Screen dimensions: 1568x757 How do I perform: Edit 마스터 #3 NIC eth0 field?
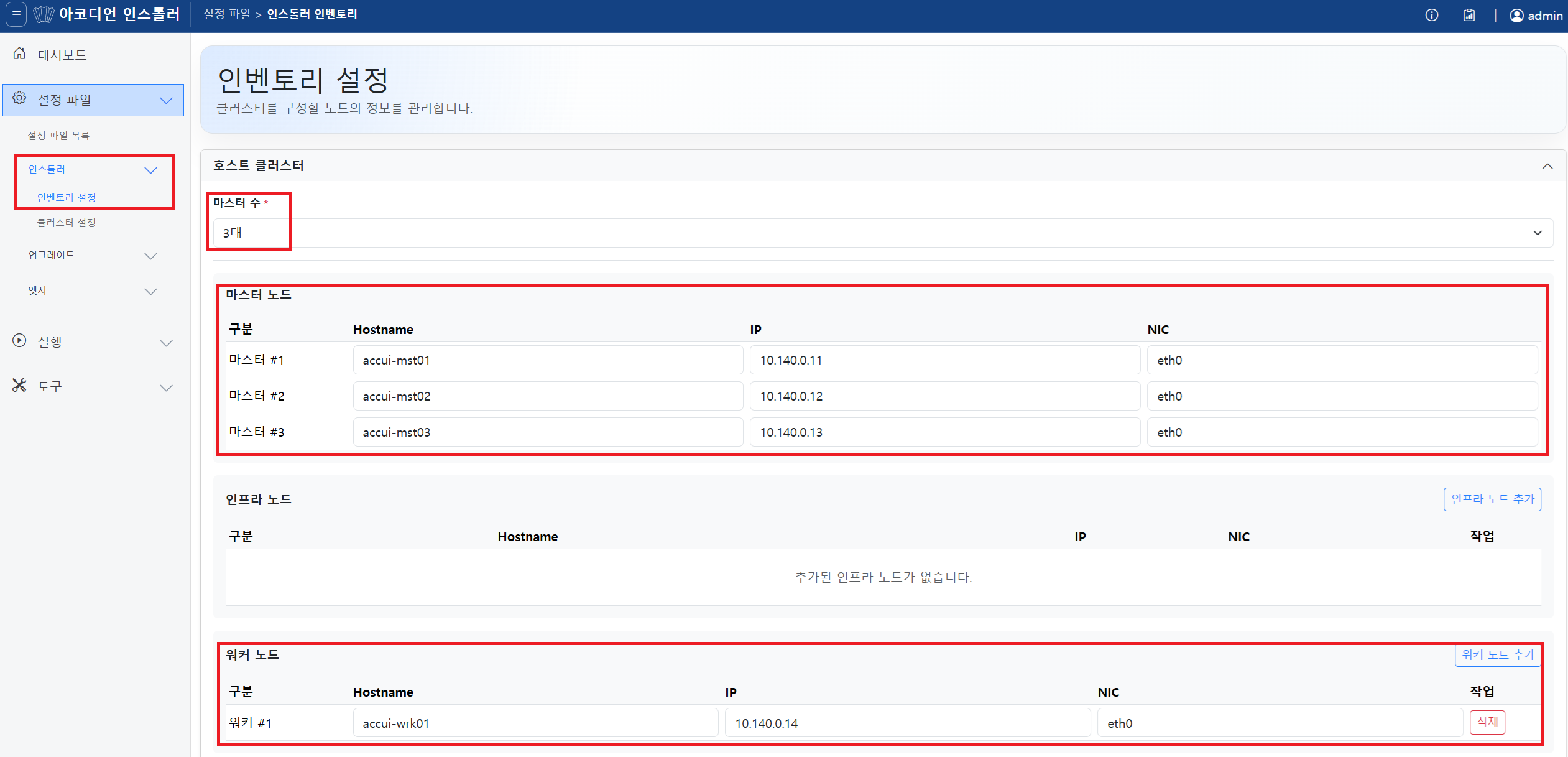[1342, 432]
